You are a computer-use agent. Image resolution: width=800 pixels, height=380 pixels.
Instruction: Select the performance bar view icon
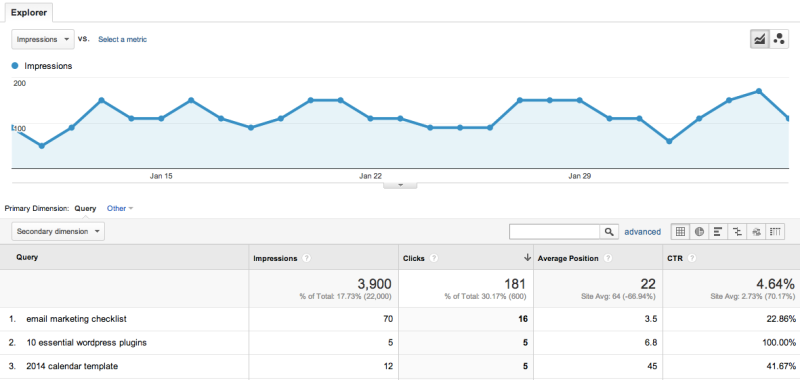pos(718,232)
